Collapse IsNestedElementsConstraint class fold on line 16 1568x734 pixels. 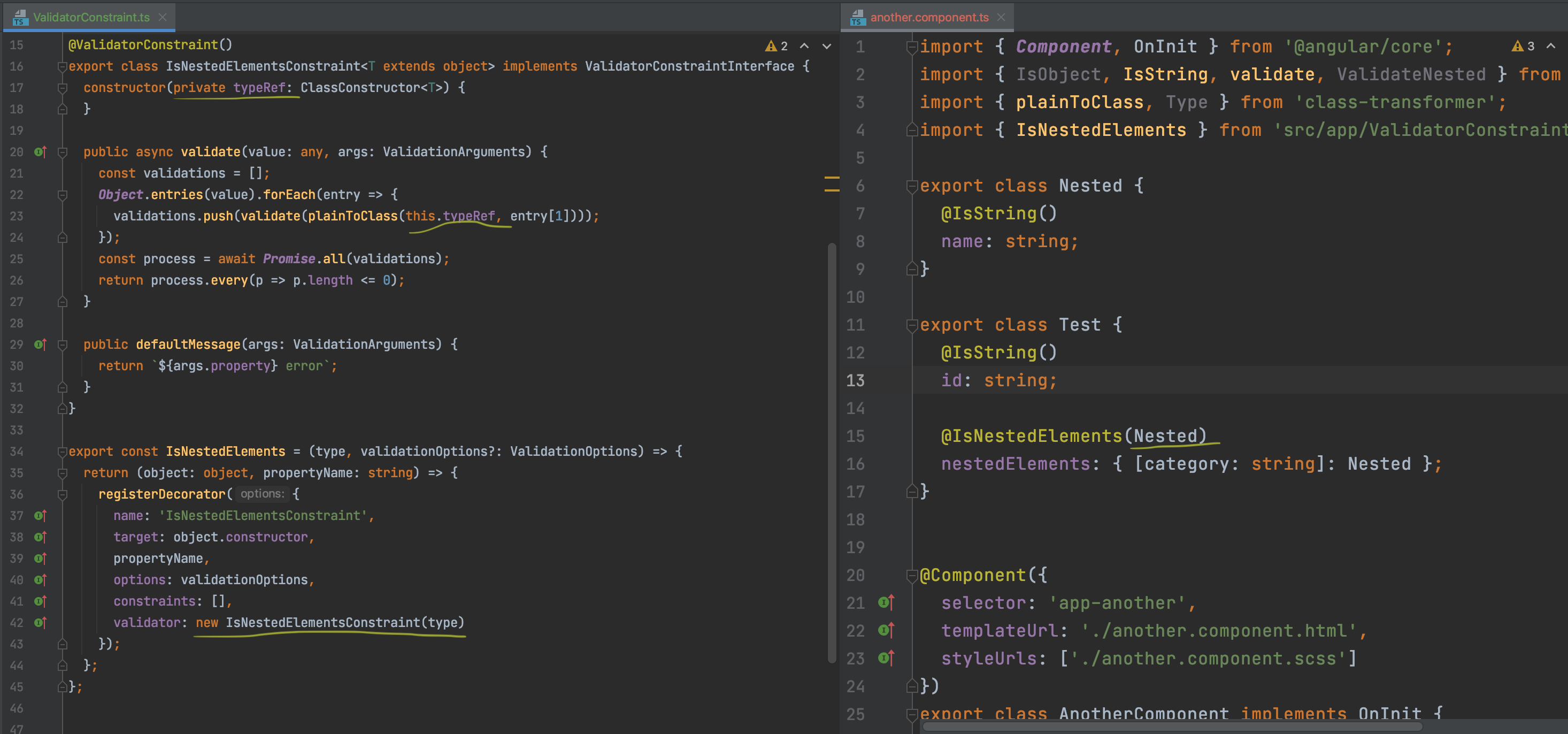click(x=62, y=66)
